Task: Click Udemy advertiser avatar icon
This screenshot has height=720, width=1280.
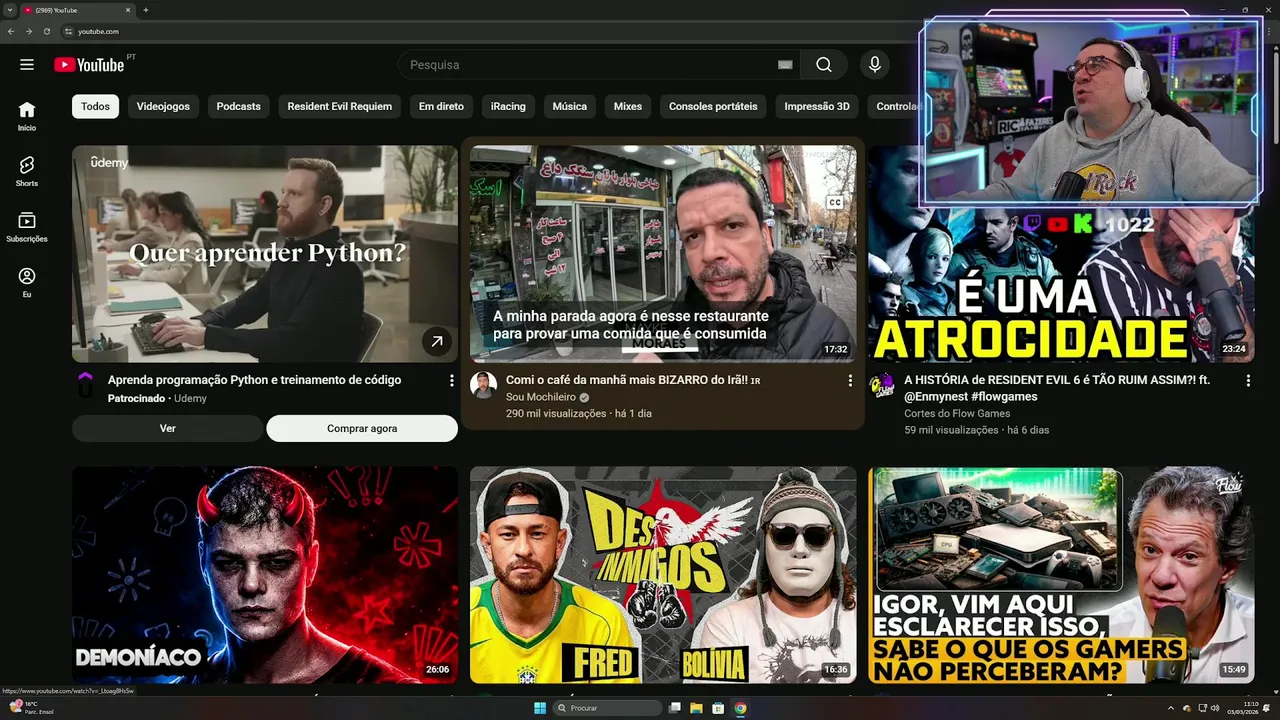Action: [85, 385]
